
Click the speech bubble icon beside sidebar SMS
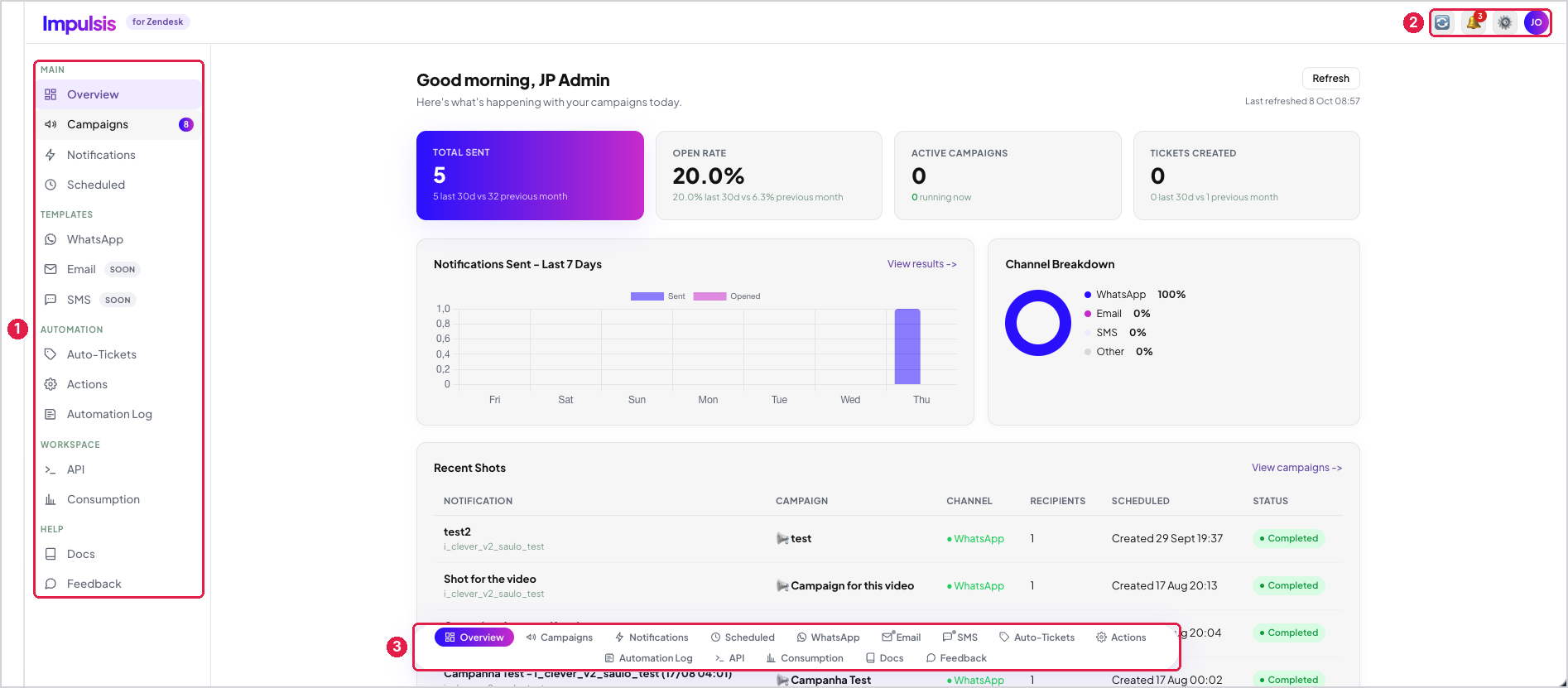pyautogui.click(x=51, y=300)
